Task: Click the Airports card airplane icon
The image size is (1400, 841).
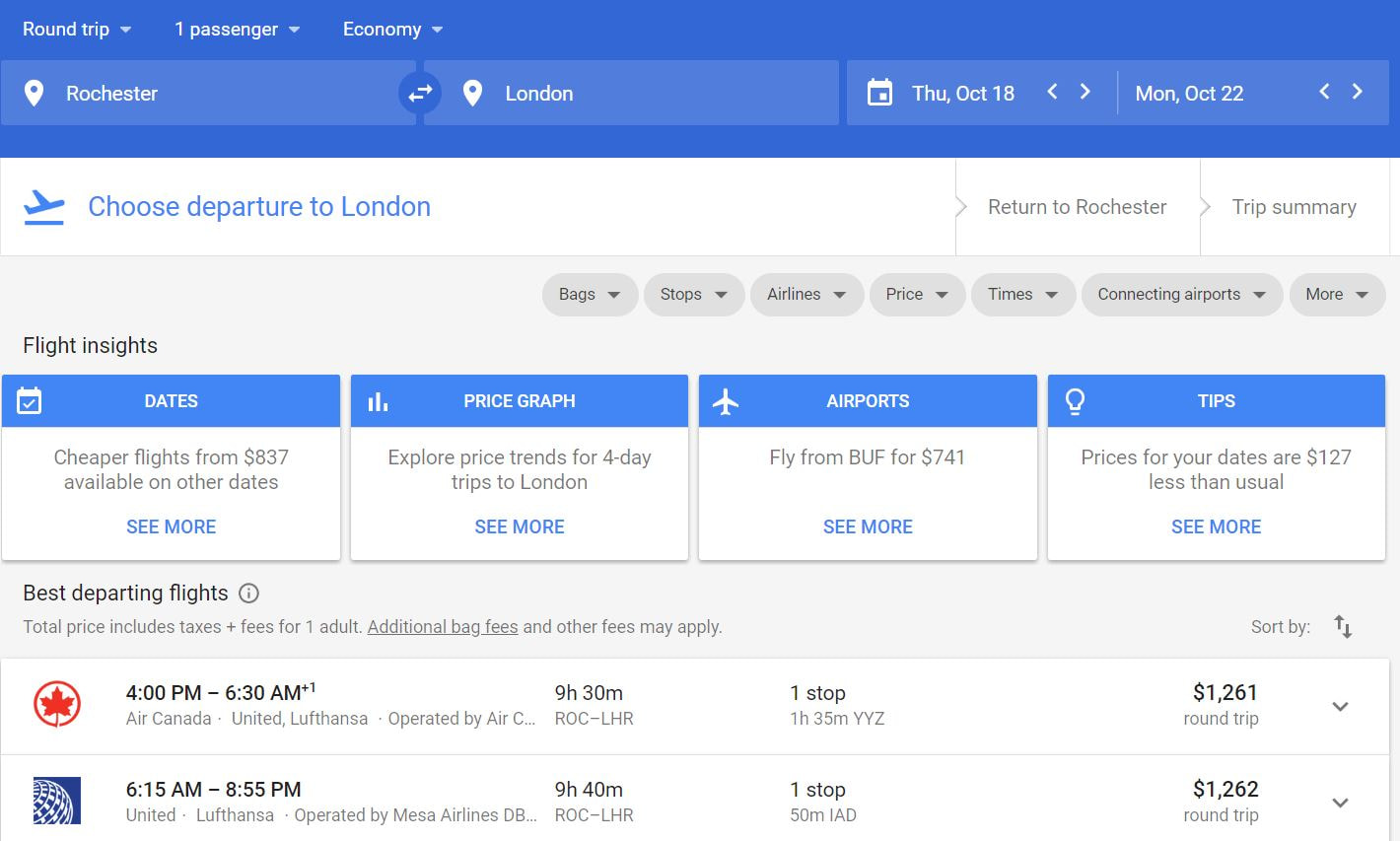Action: click(x=726, y=401)
